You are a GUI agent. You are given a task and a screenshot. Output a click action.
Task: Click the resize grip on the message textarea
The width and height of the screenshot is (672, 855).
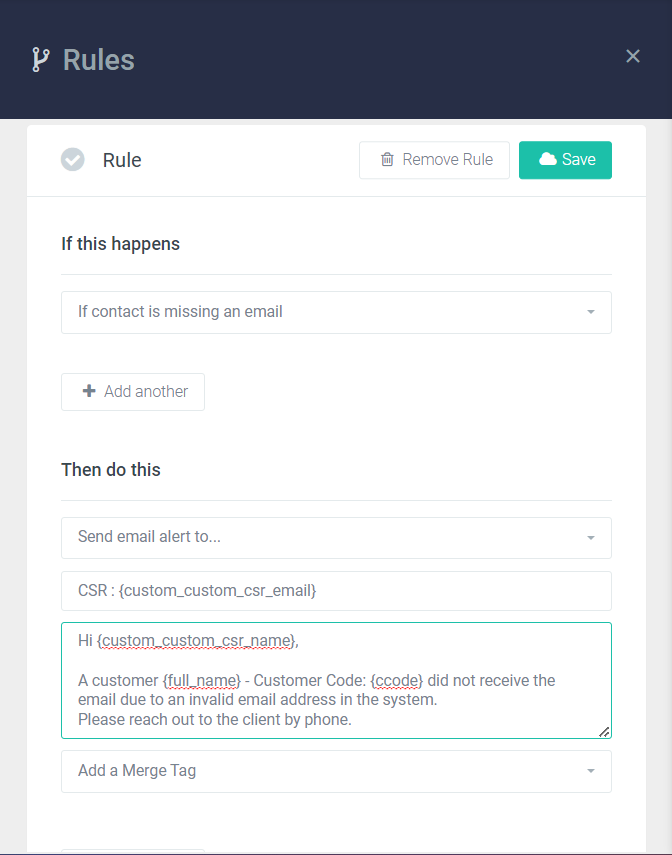604,733
